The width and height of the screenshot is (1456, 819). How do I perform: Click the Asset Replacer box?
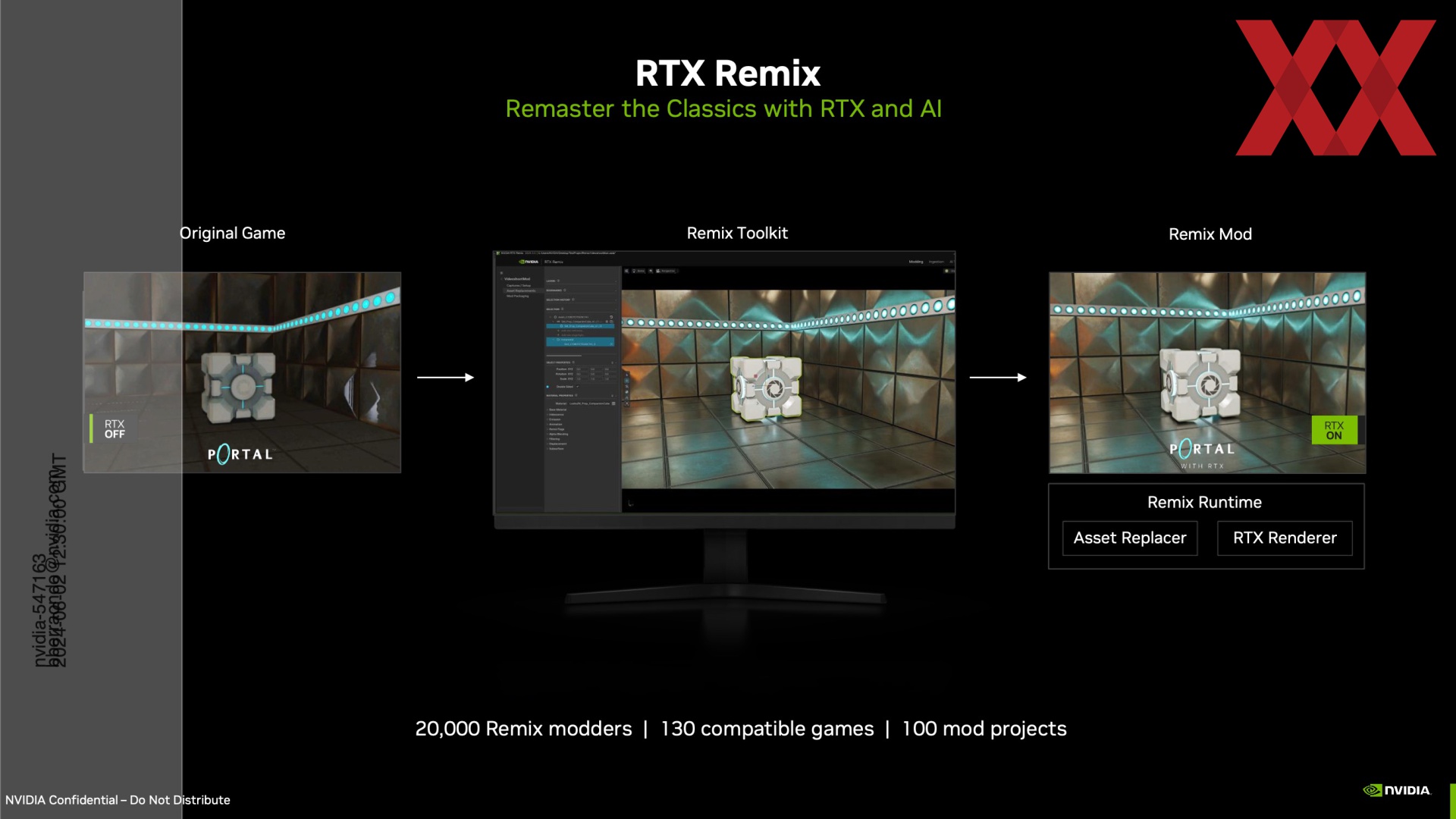[x=1129, y=538]
